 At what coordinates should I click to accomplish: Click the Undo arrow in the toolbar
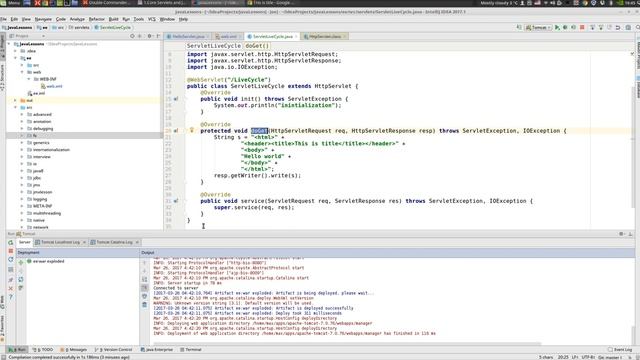pyautogui.click(x=618, y=27)
